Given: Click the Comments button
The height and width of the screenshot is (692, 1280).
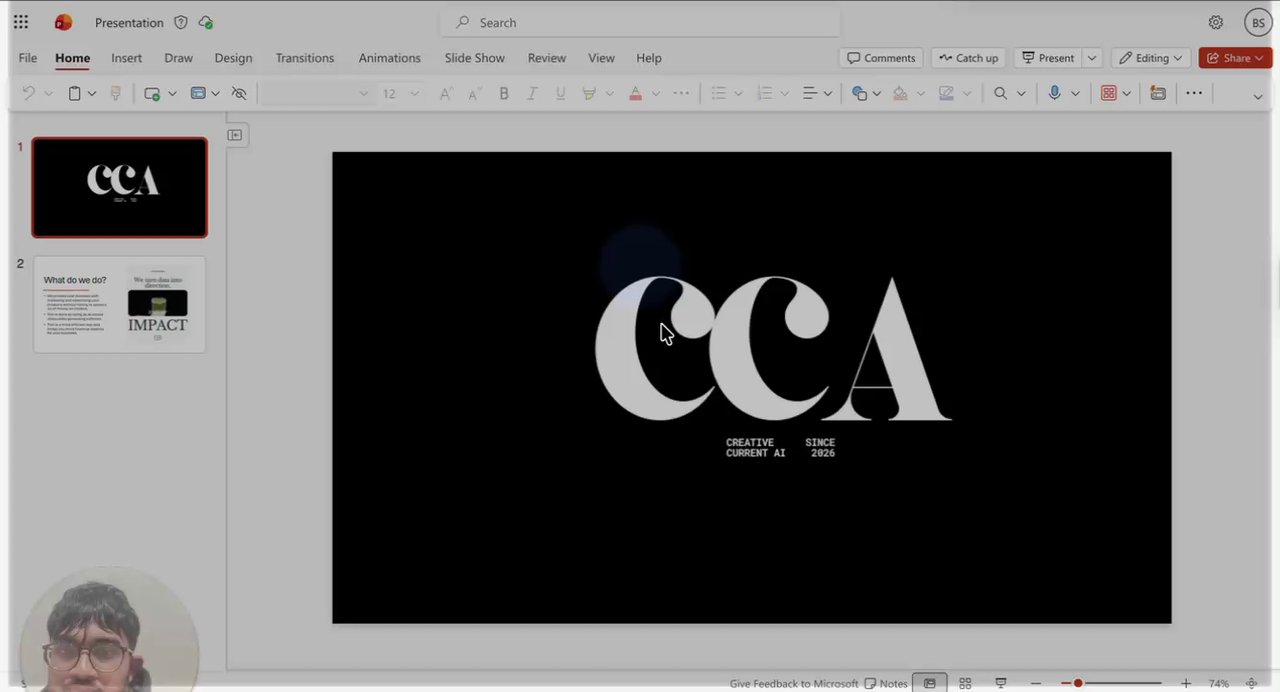Looking at the screenshot, I should pyautogui.click(x=881, y=58).
